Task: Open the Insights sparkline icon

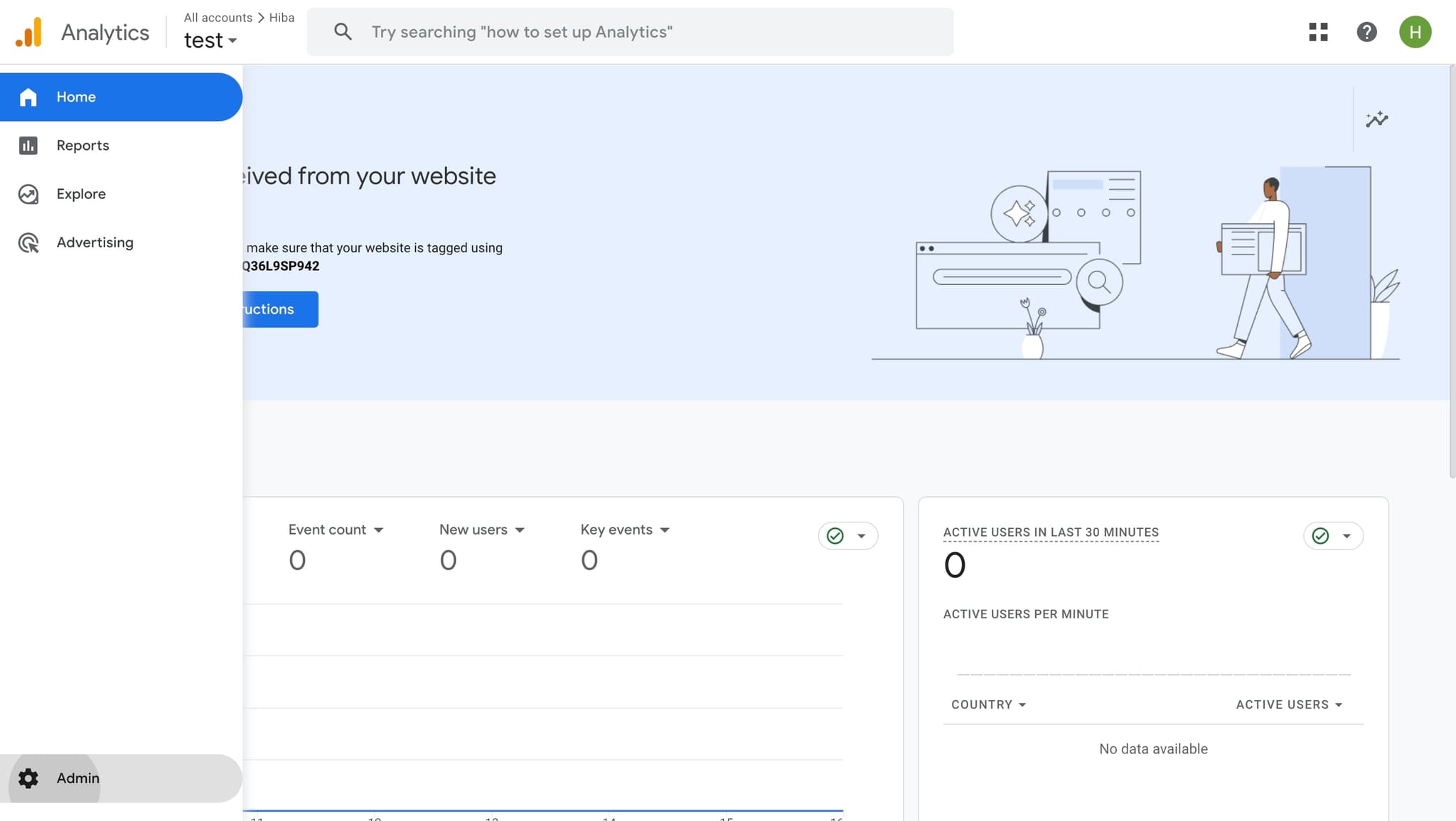Action: pos(1376,119)
